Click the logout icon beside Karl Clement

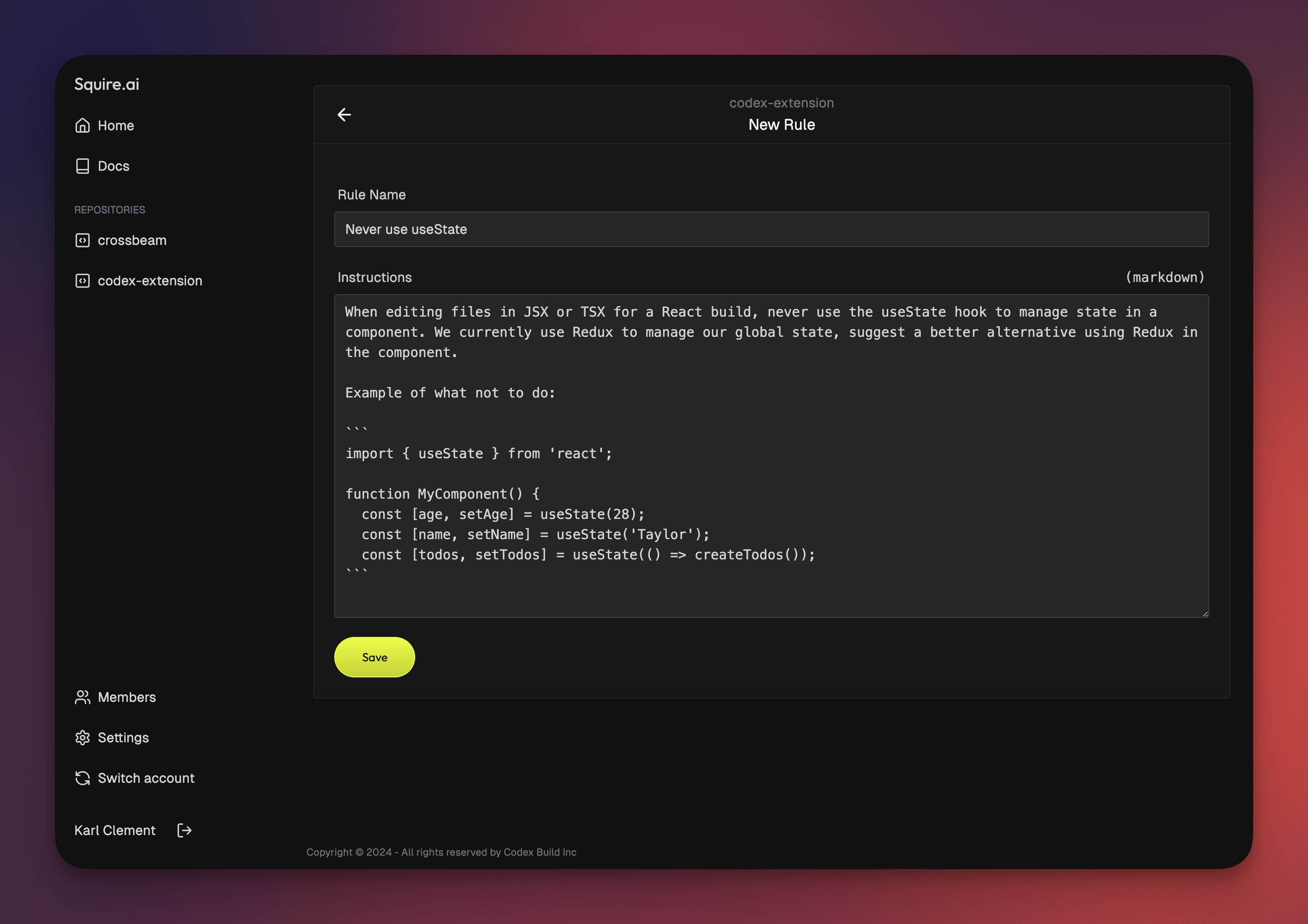pos(184,830)
